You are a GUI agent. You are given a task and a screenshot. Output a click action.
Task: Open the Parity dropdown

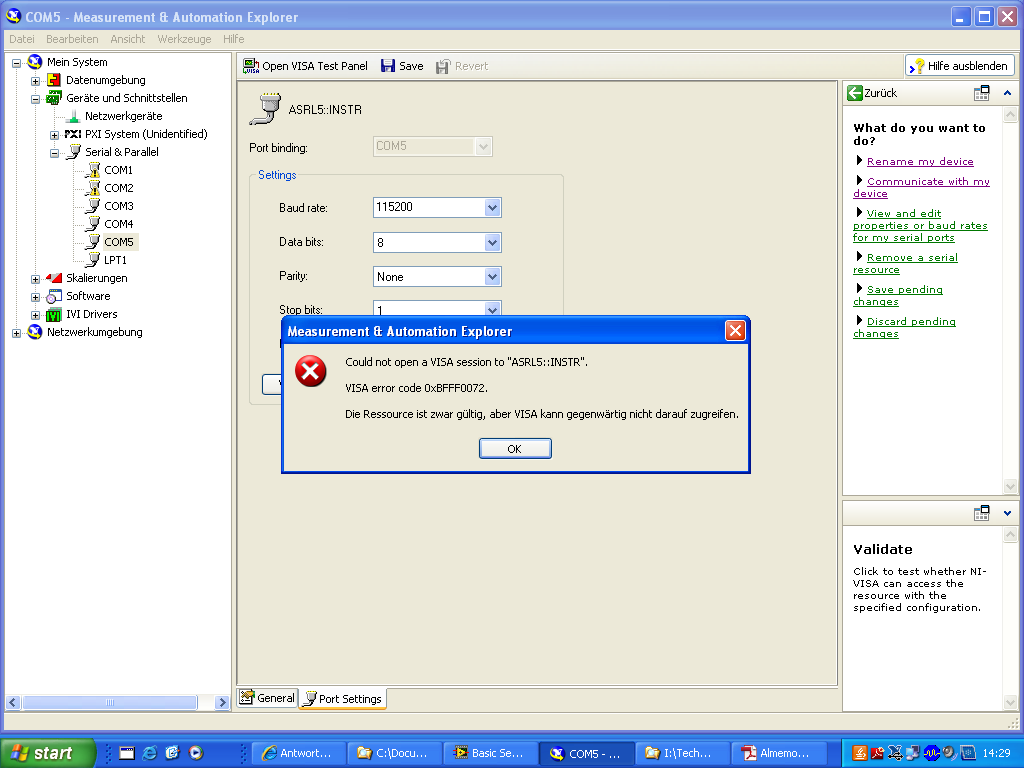point(492,277)
